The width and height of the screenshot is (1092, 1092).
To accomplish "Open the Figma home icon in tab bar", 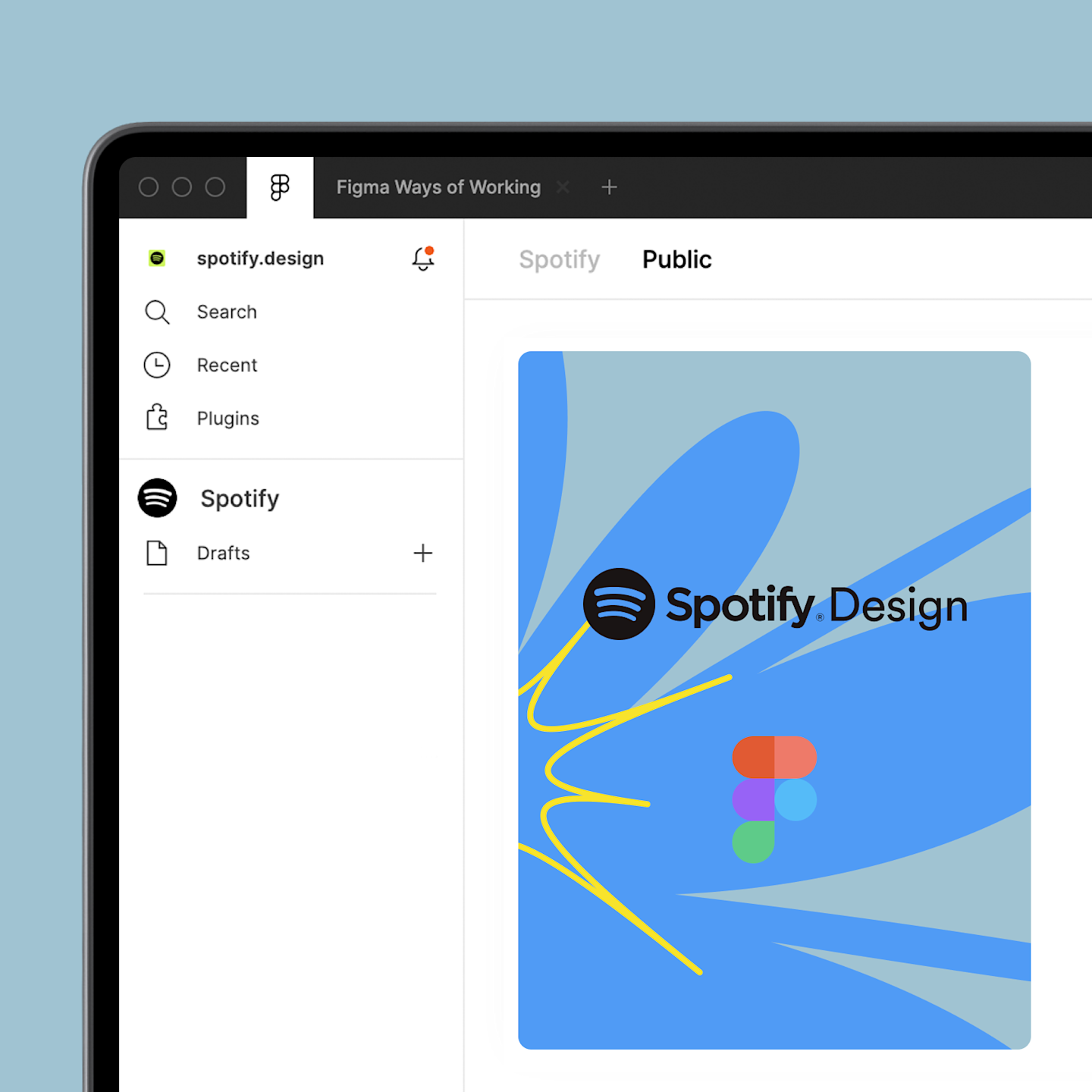I will 280,187.
